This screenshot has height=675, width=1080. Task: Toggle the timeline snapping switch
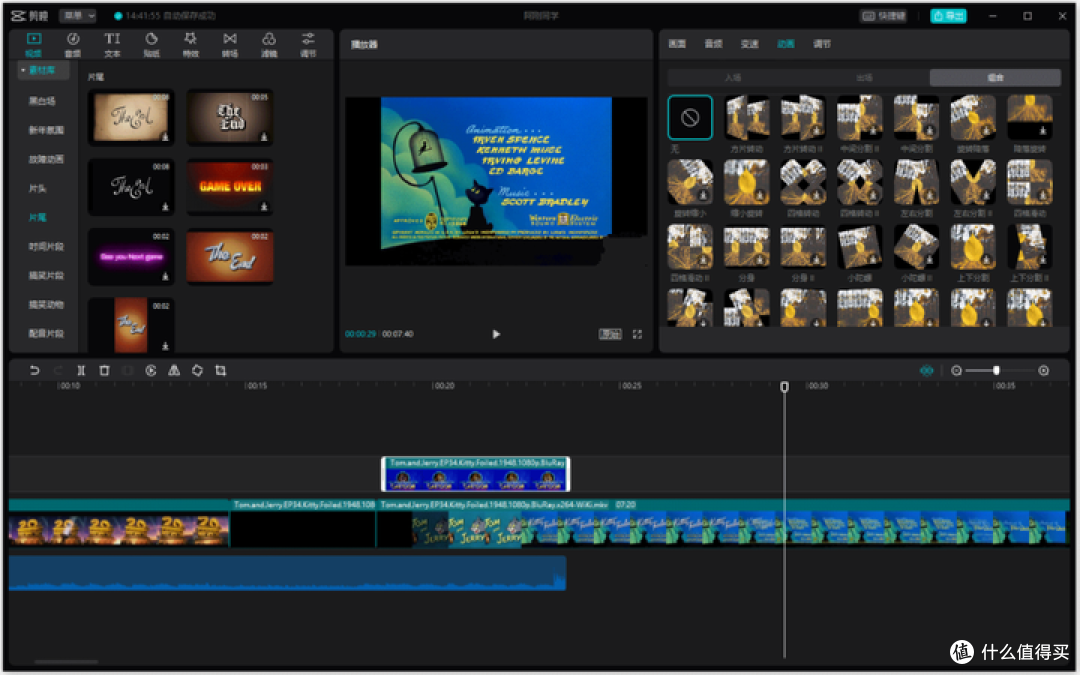coord(926,371)
